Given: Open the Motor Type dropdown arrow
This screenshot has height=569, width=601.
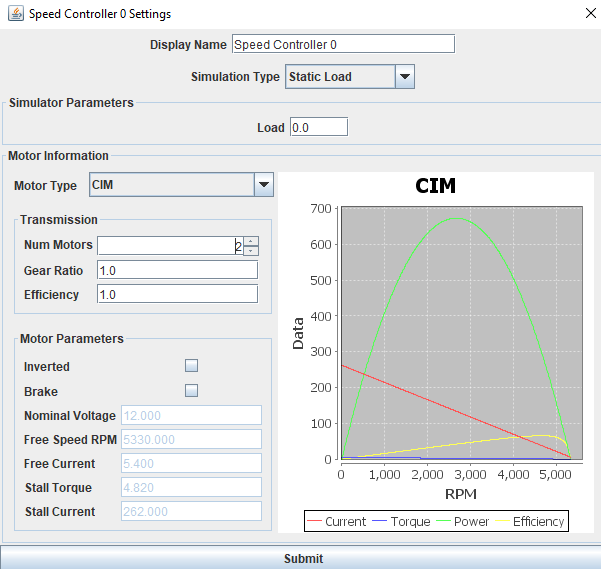Looking at the screenshot, I should pyautogui.click(x=264, y=185).
